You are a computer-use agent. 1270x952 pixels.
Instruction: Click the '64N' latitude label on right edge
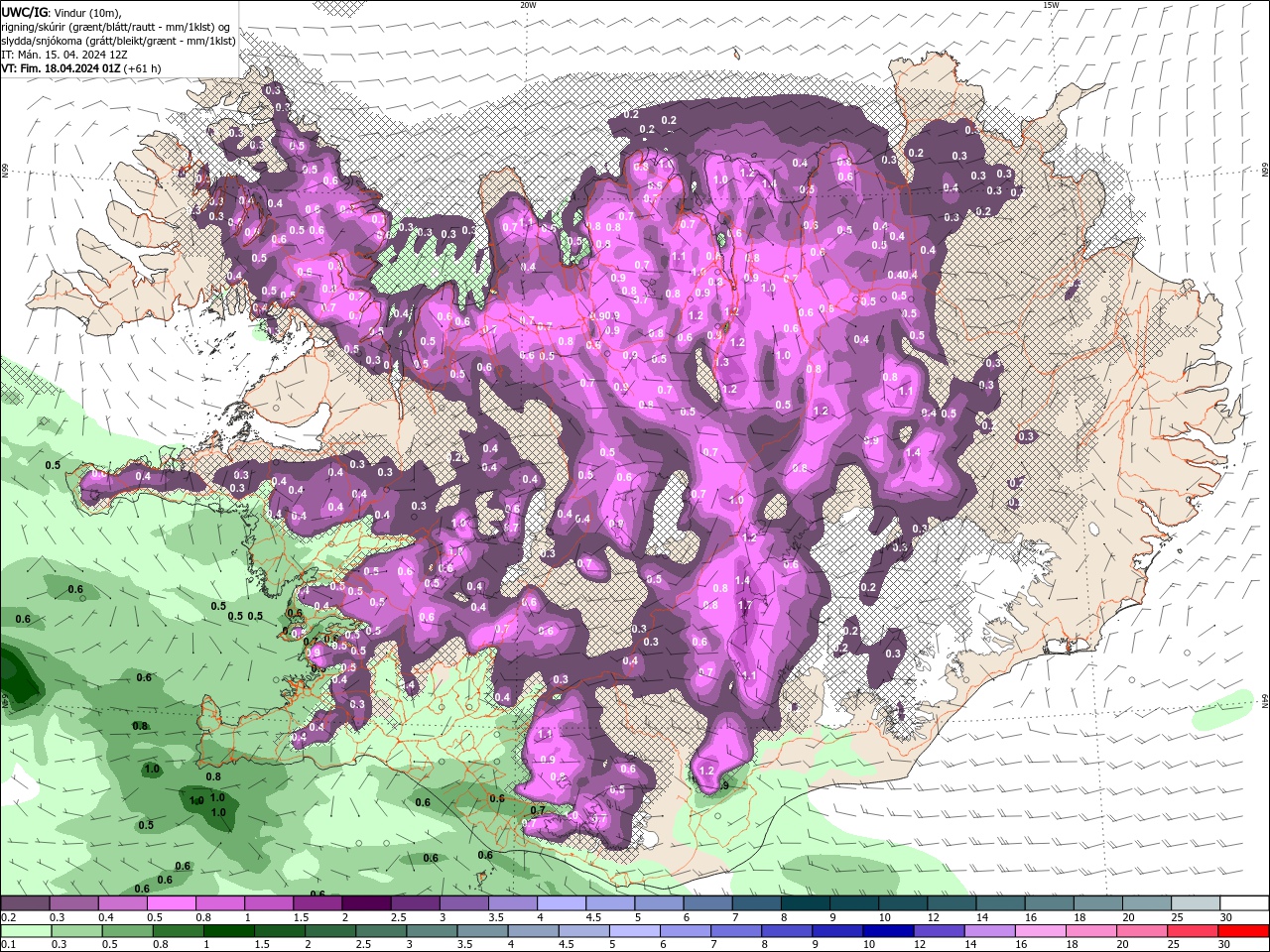tap(1264, 701)
